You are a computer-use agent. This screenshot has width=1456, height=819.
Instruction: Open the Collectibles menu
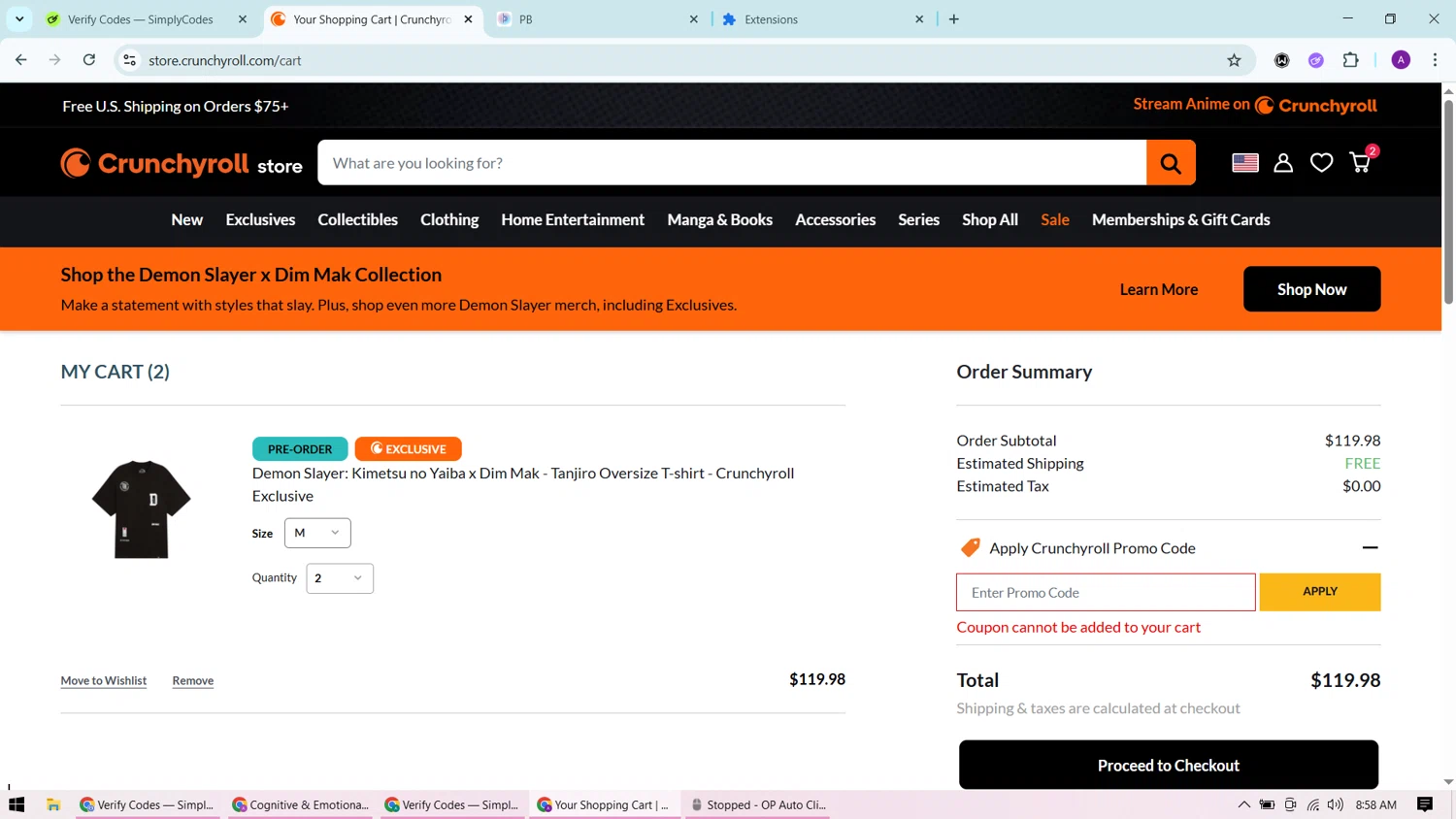(357, 220)
